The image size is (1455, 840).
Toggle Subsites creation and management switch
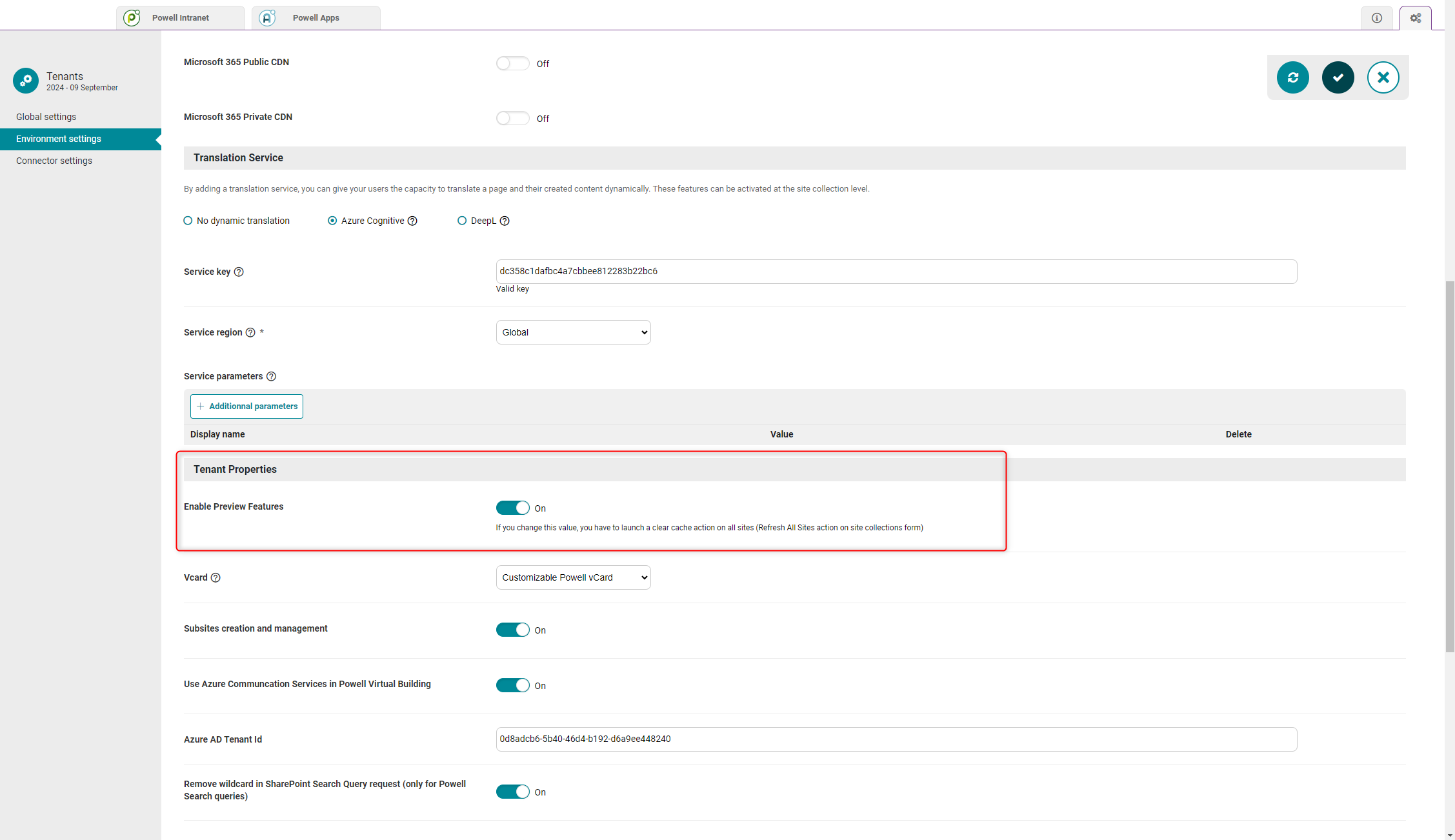click(x=513, y=630)
